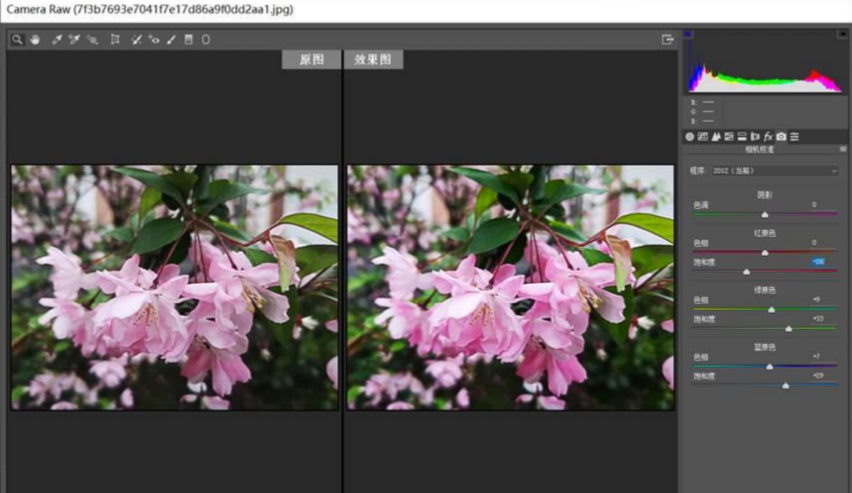Click the after flower preview image
Screen dimensions: 852x493
click(511, 288)
